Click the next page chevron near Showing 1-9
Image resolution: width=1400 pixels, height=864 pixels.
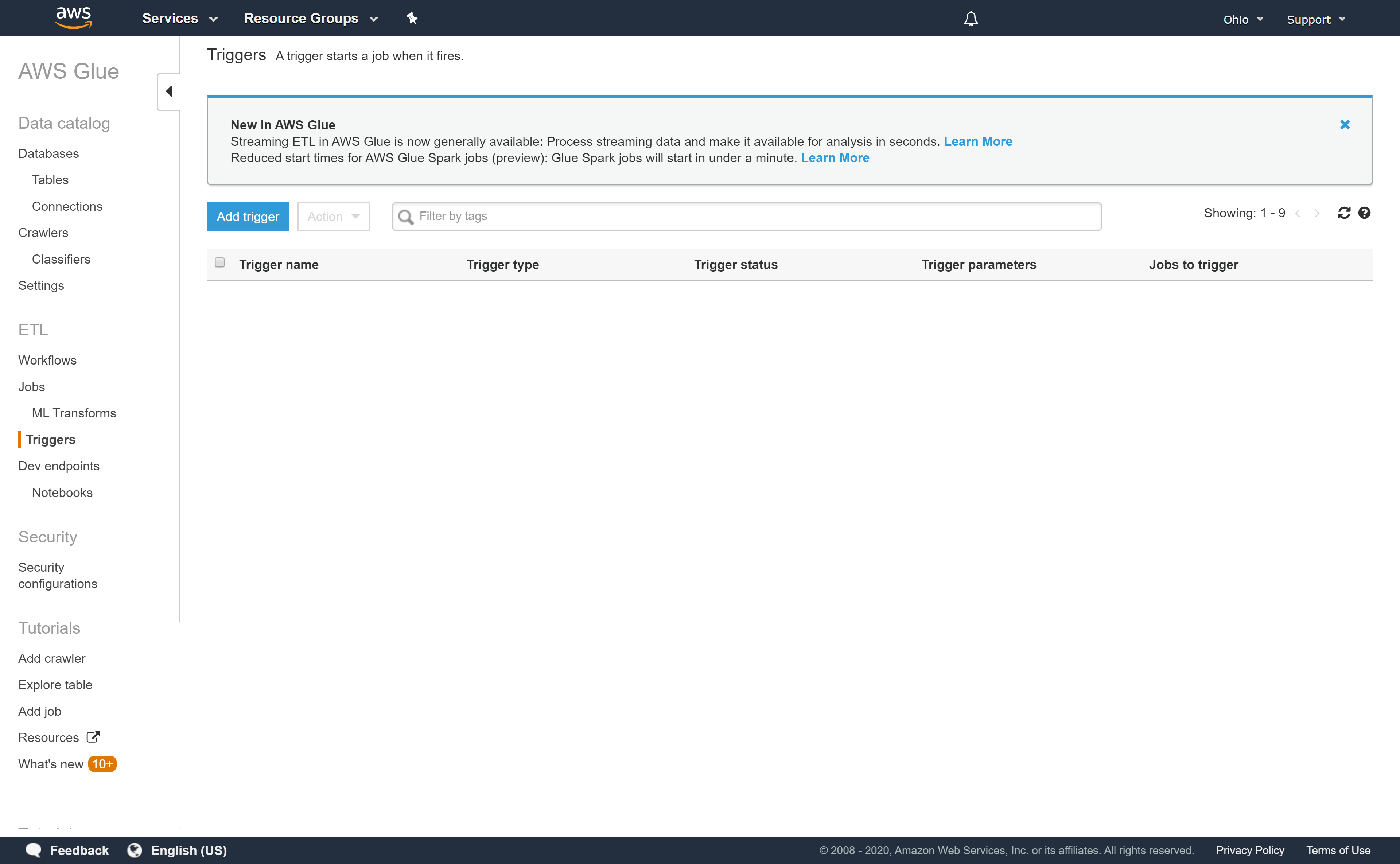1318,213
